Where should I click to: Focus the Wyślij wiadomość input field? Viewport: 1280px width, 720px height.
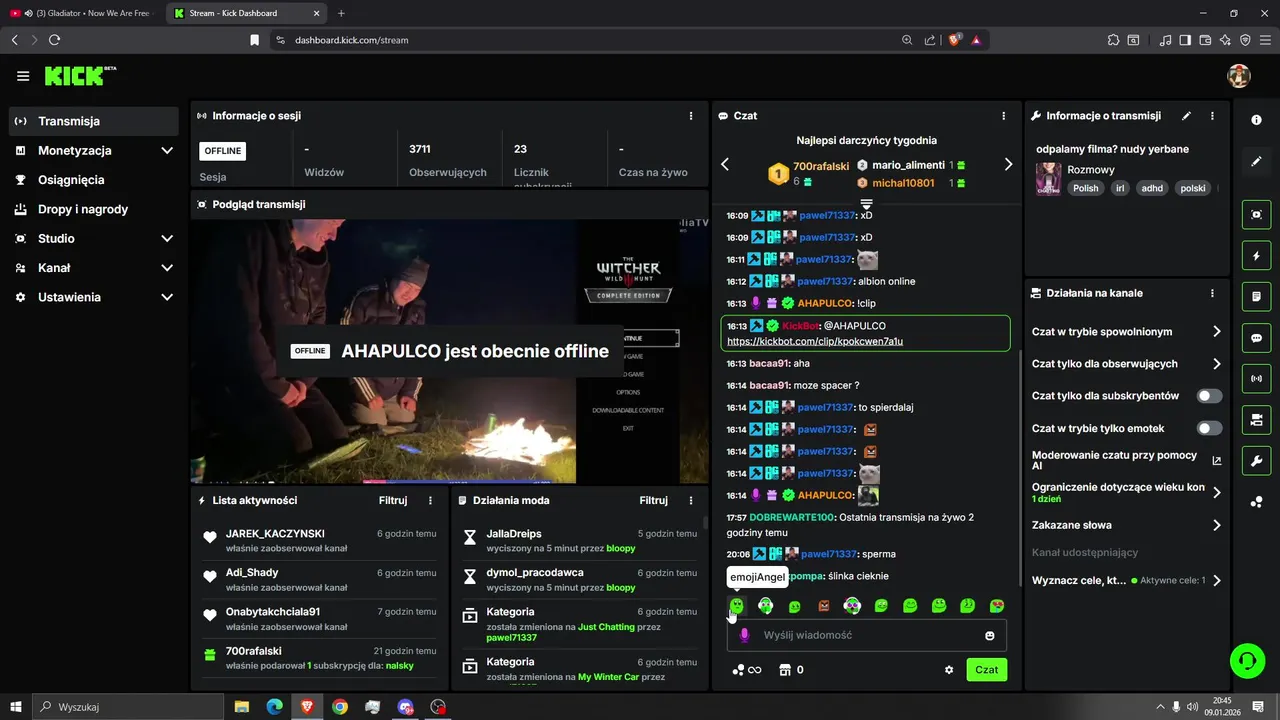coord(866,636)
